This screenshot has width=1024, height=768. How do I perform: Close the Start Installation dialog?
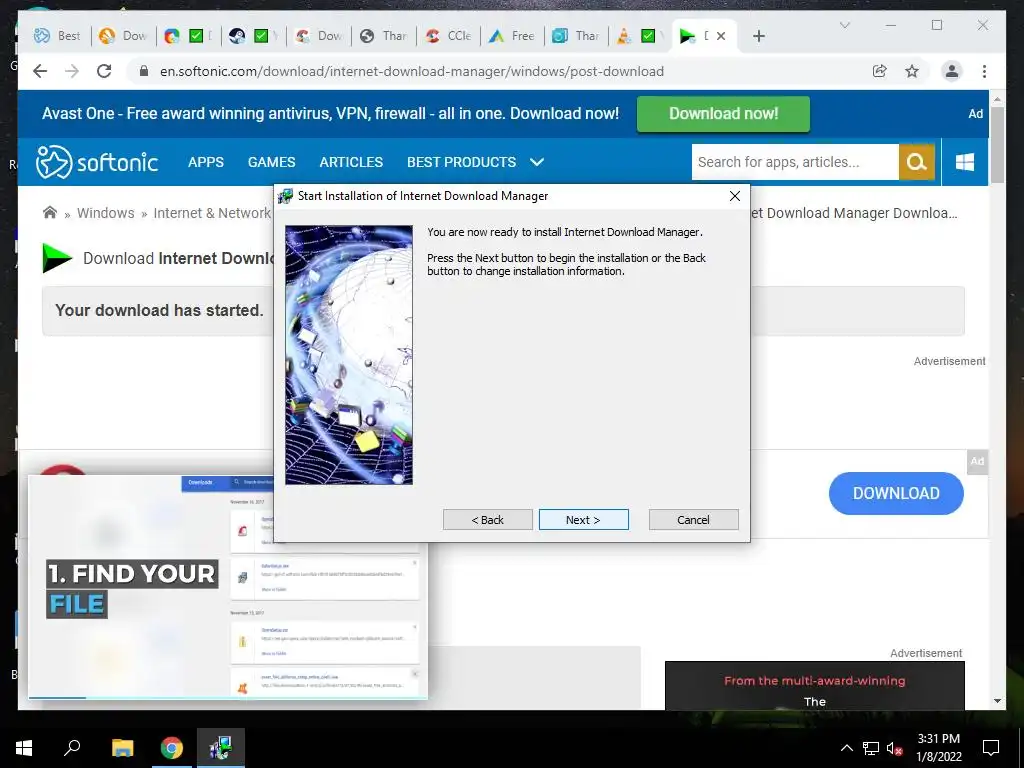[735, 196]
